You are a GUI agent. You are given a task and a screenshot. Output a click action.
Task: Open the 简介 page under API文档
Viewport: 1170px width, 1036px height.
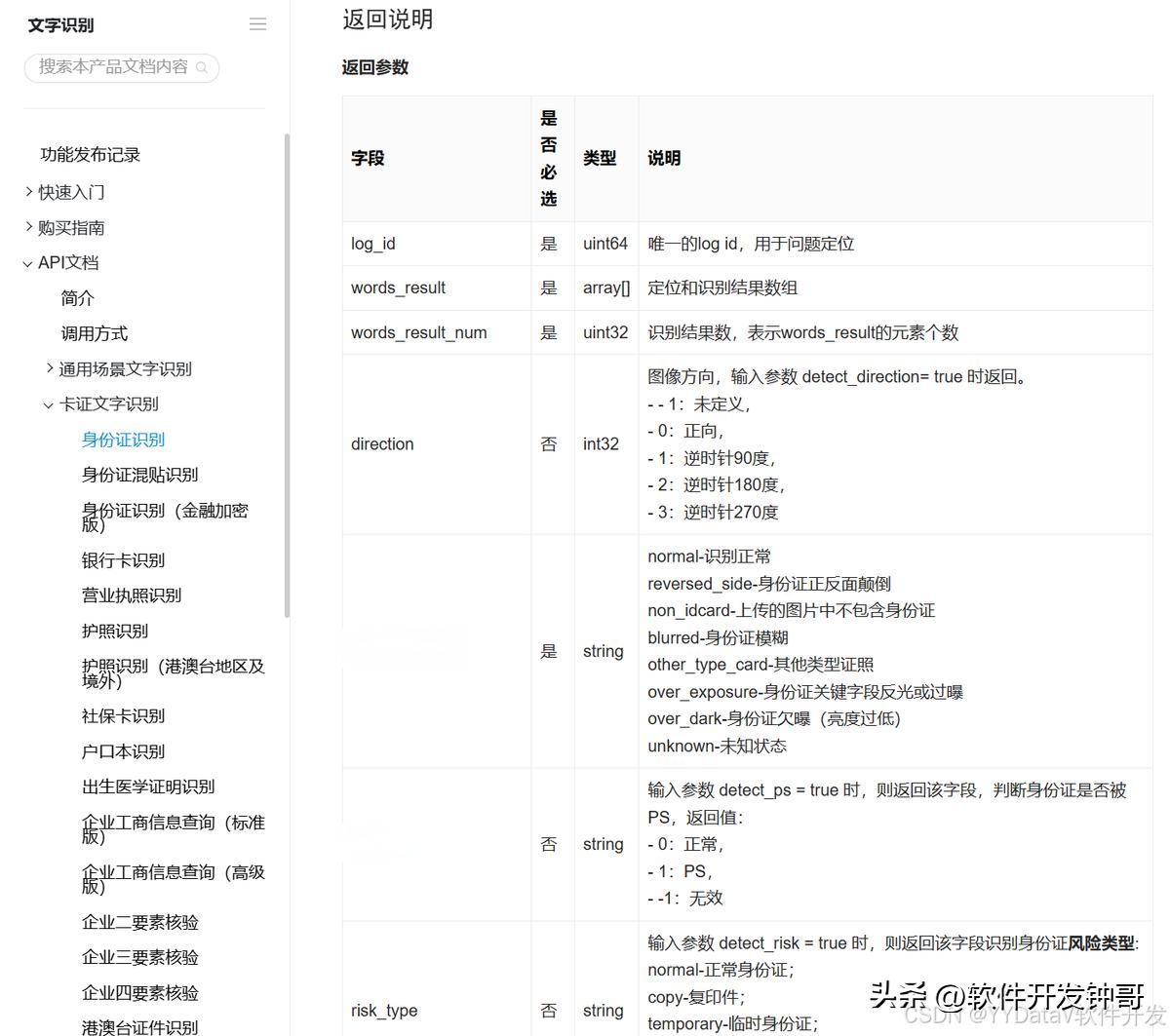[78, 298]
